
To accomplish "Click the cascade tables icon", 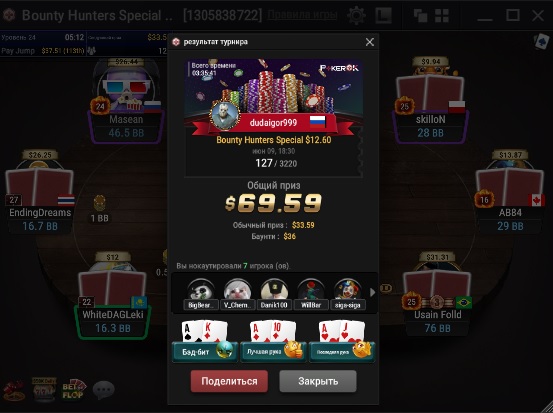I will [x=420, y=16].
